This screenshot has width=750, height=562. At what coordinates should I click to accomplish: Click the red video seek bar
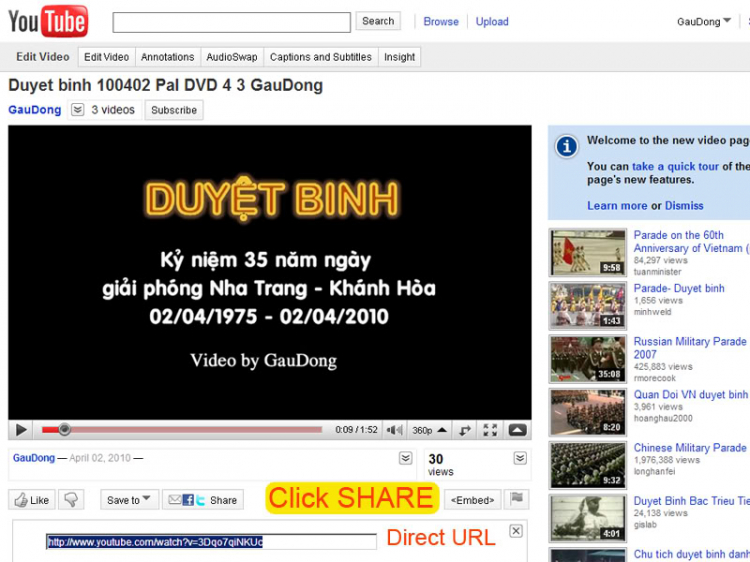pos(182,430)
